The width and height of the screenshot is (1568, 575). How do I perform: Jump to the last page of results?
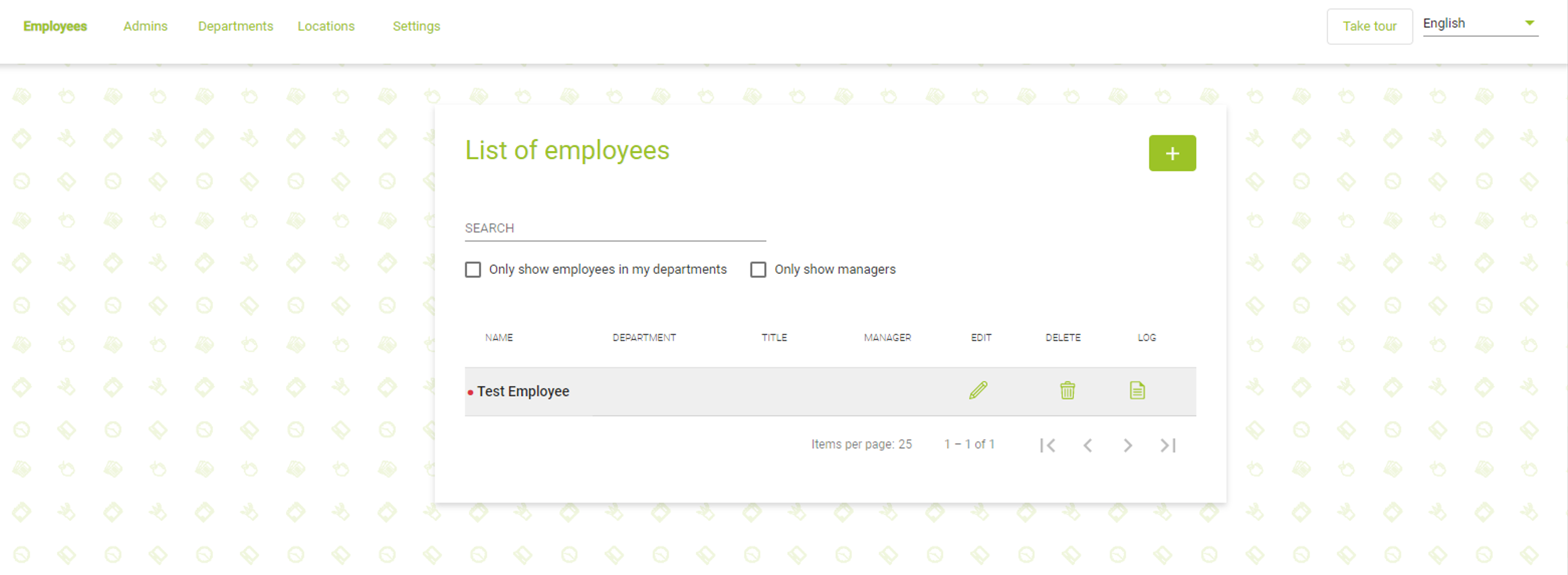(x=1167, y=446)
